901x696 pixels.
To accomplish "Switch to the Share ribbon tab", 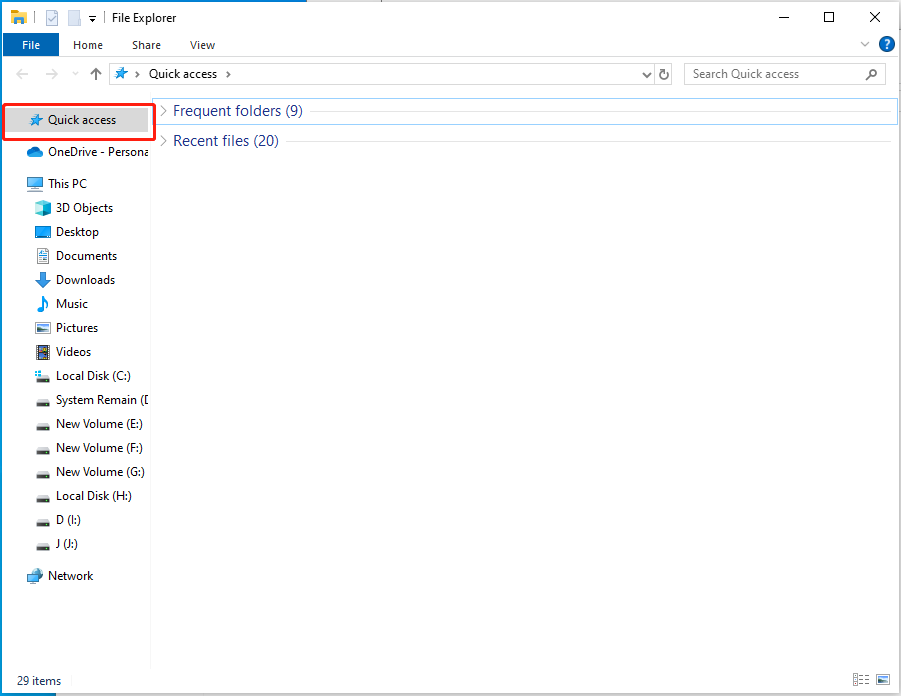I will click(147, 45).
